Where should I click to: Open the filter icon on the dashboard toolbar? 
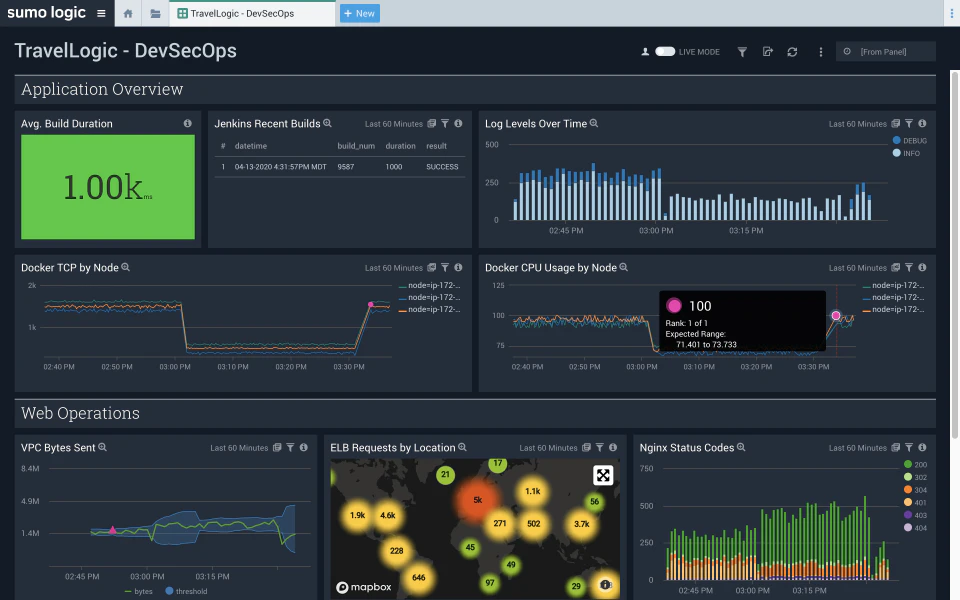741,51
